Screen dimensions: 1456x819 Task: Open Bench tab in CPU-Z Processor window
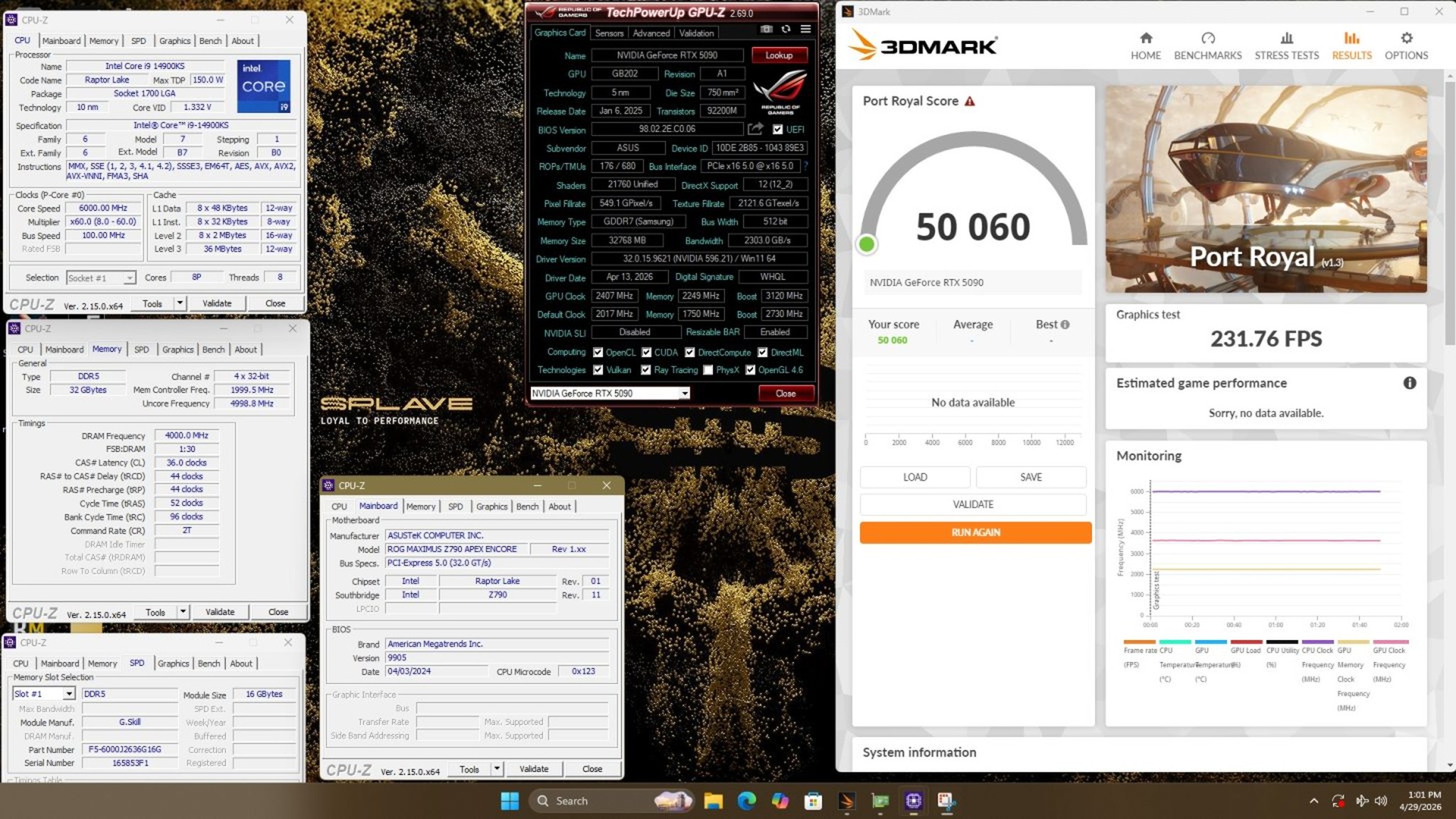point(210,41)
